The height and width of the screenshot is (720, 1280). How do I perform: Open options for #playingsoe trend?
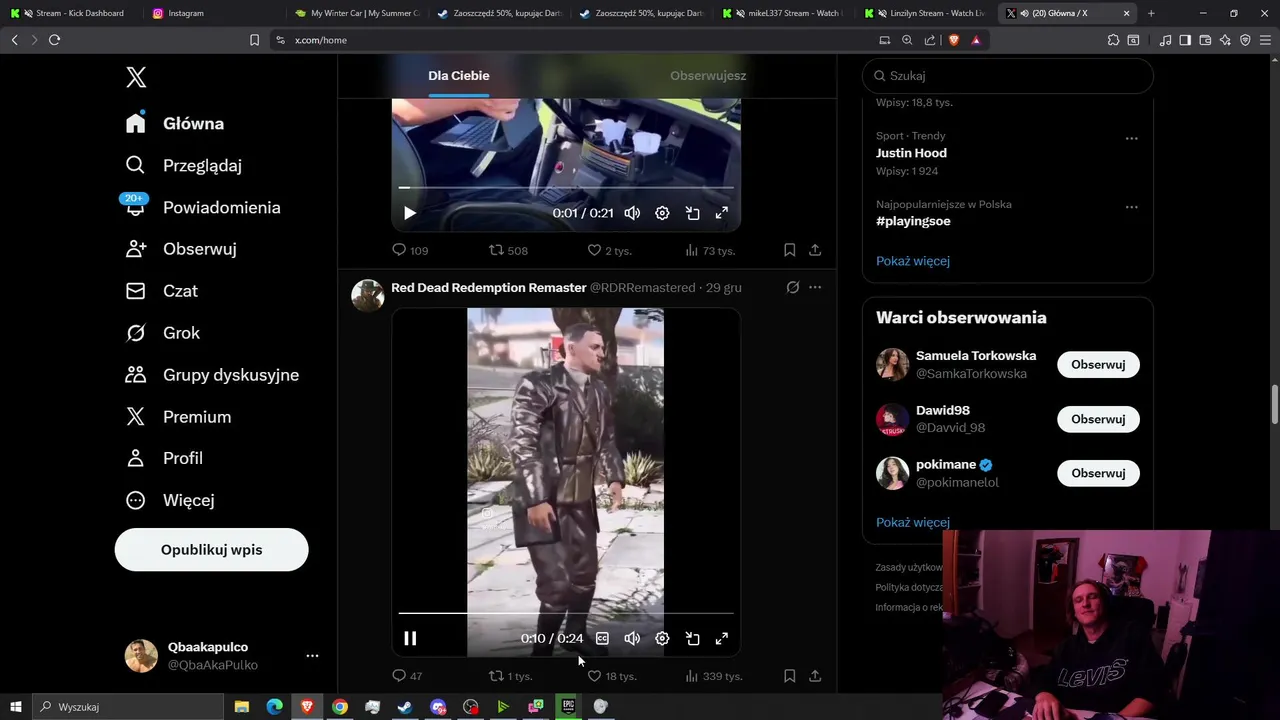tap(1131, 207)
